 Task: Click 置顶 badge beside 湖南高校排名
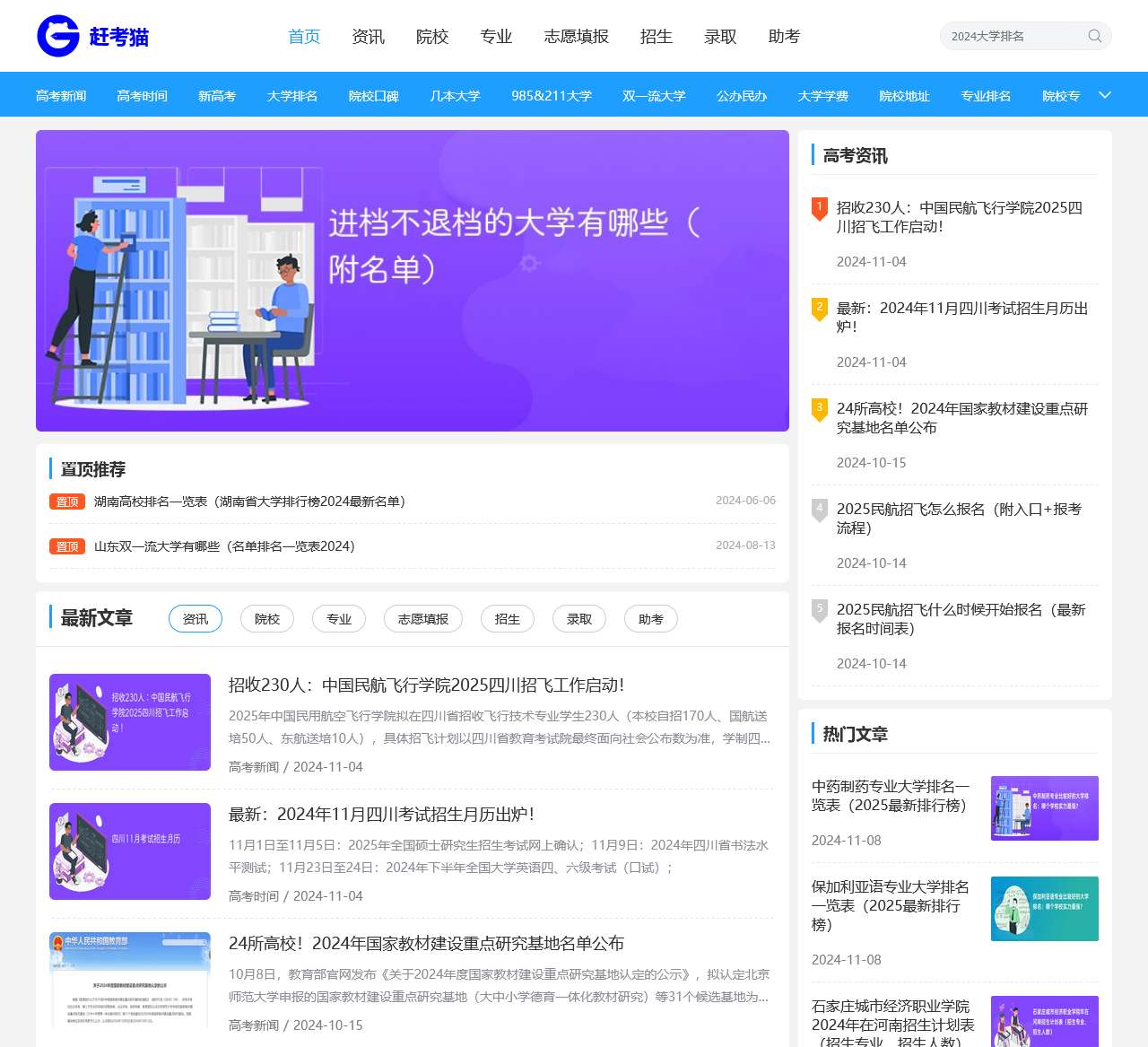coord(67,502)
